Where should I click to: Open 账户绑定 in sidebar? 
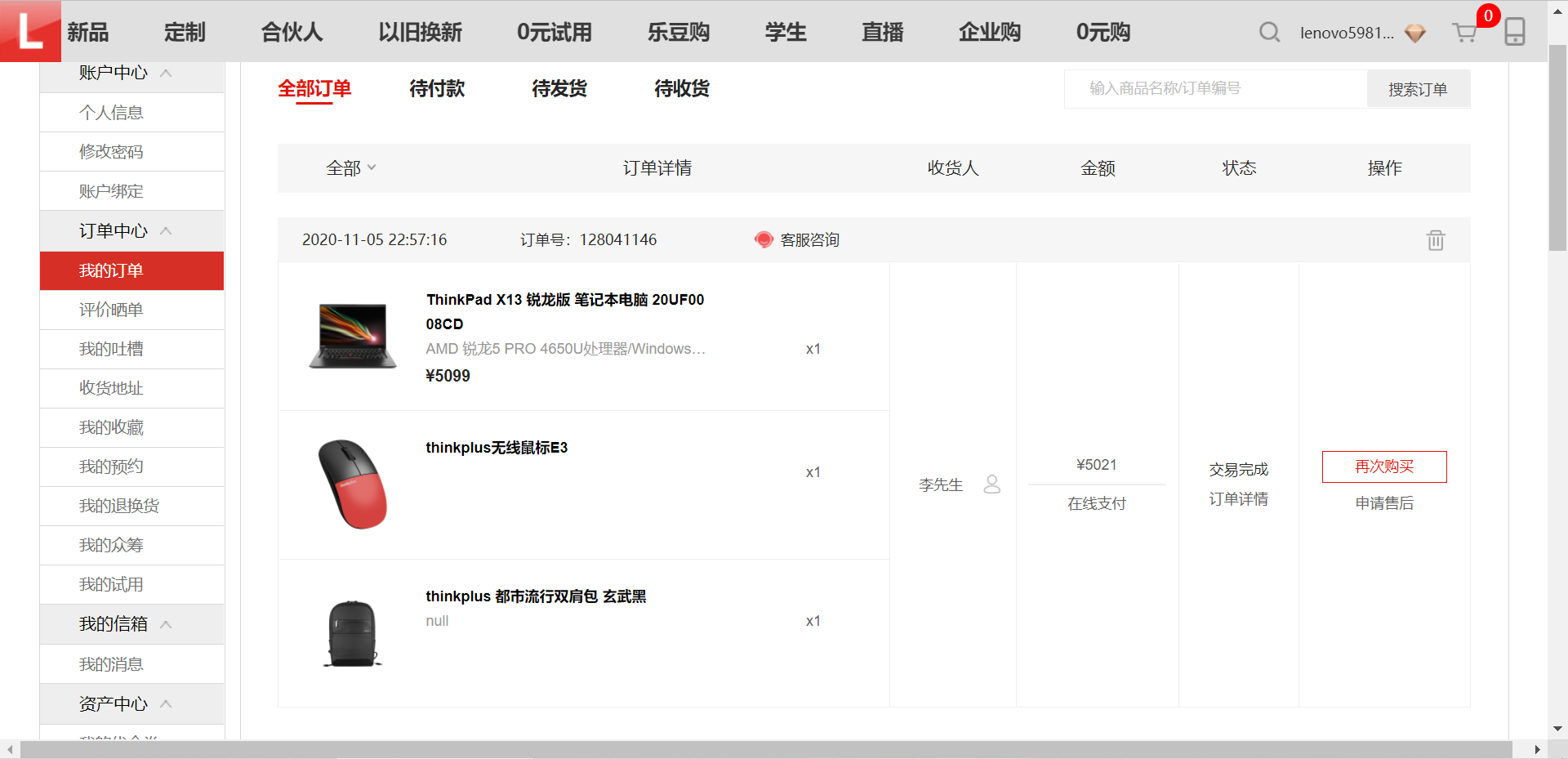click(x=131, y=191)
